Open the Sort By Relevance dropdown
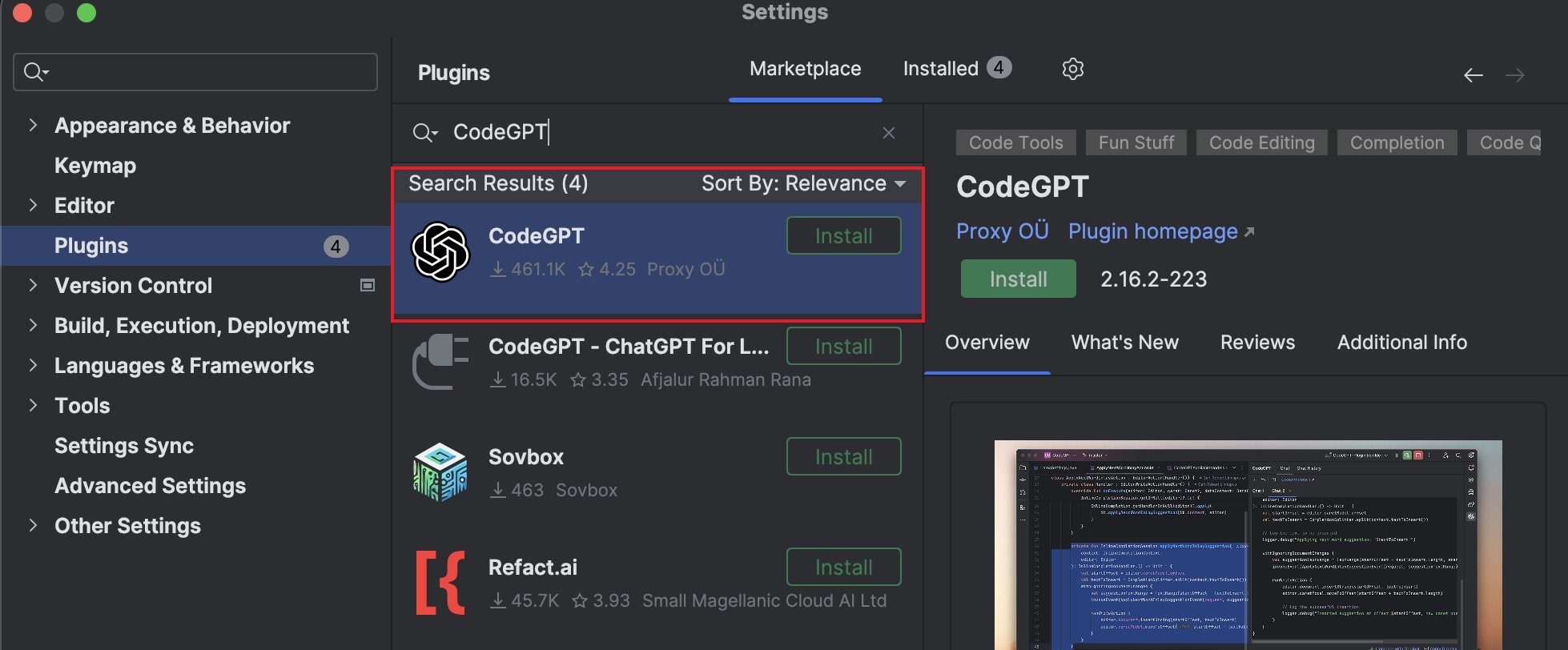 pos(803,183)
